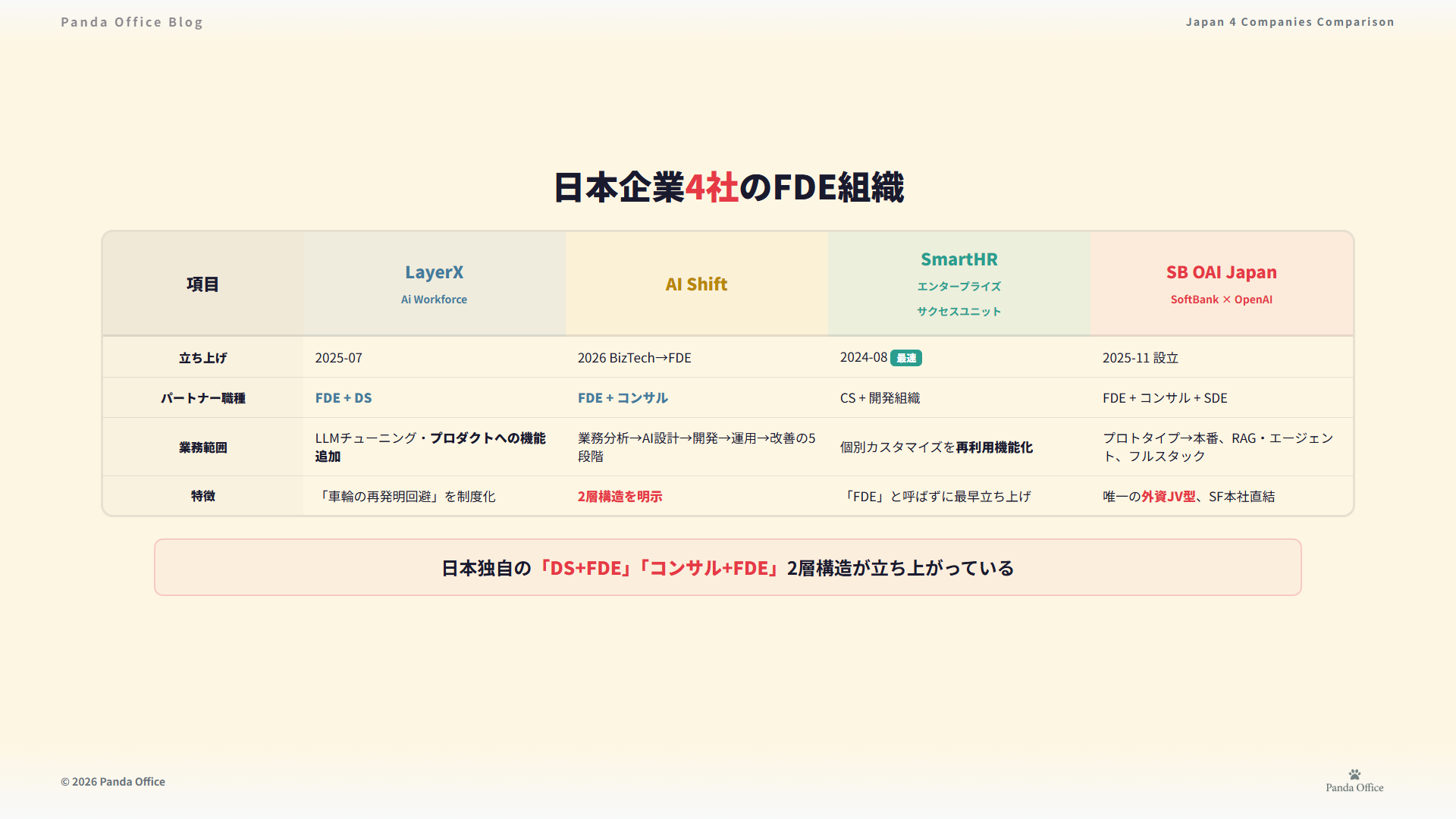Click the プロトタイプ→本番 scope cell
The height and width of the screenshot is (819, 1456).
point(1222,447)
